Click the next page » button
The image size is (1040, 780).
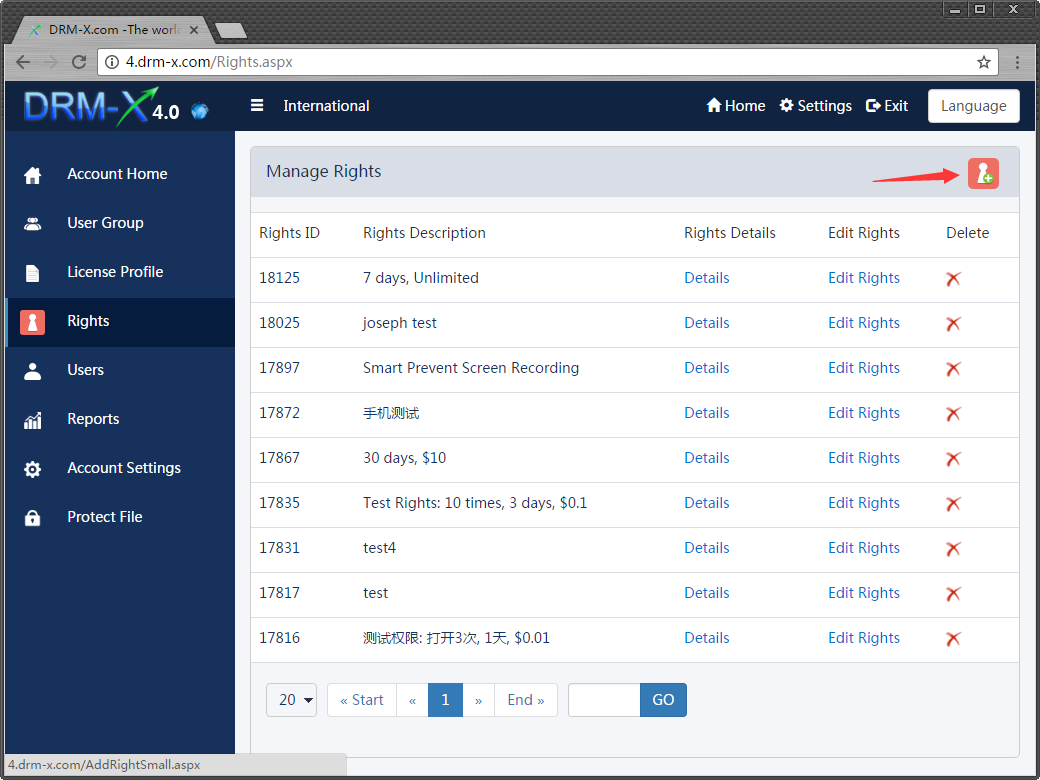(x=478, y=700)
